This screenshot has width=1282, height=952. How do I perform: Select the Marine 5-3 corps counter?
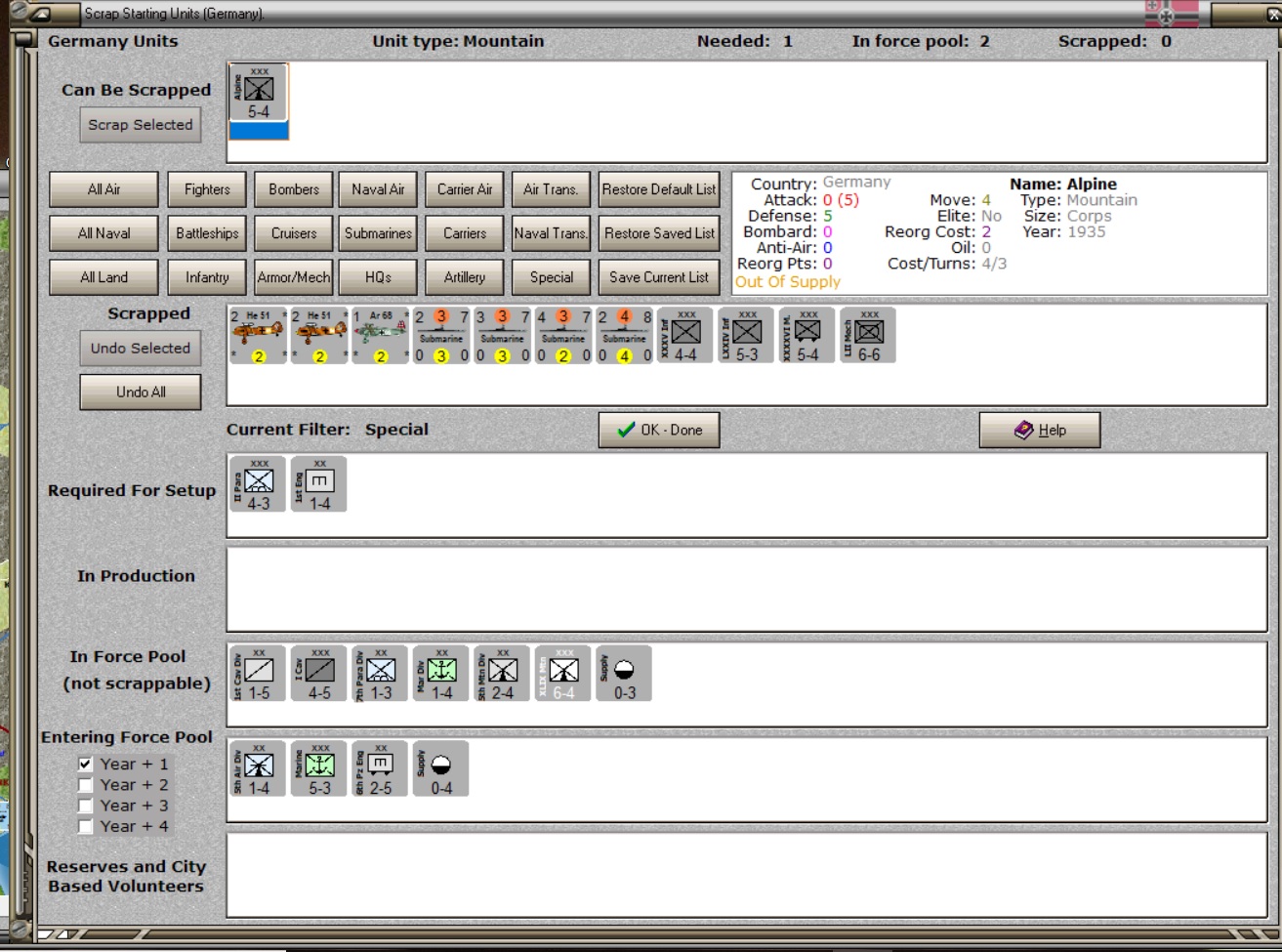[x=319, y=768]
